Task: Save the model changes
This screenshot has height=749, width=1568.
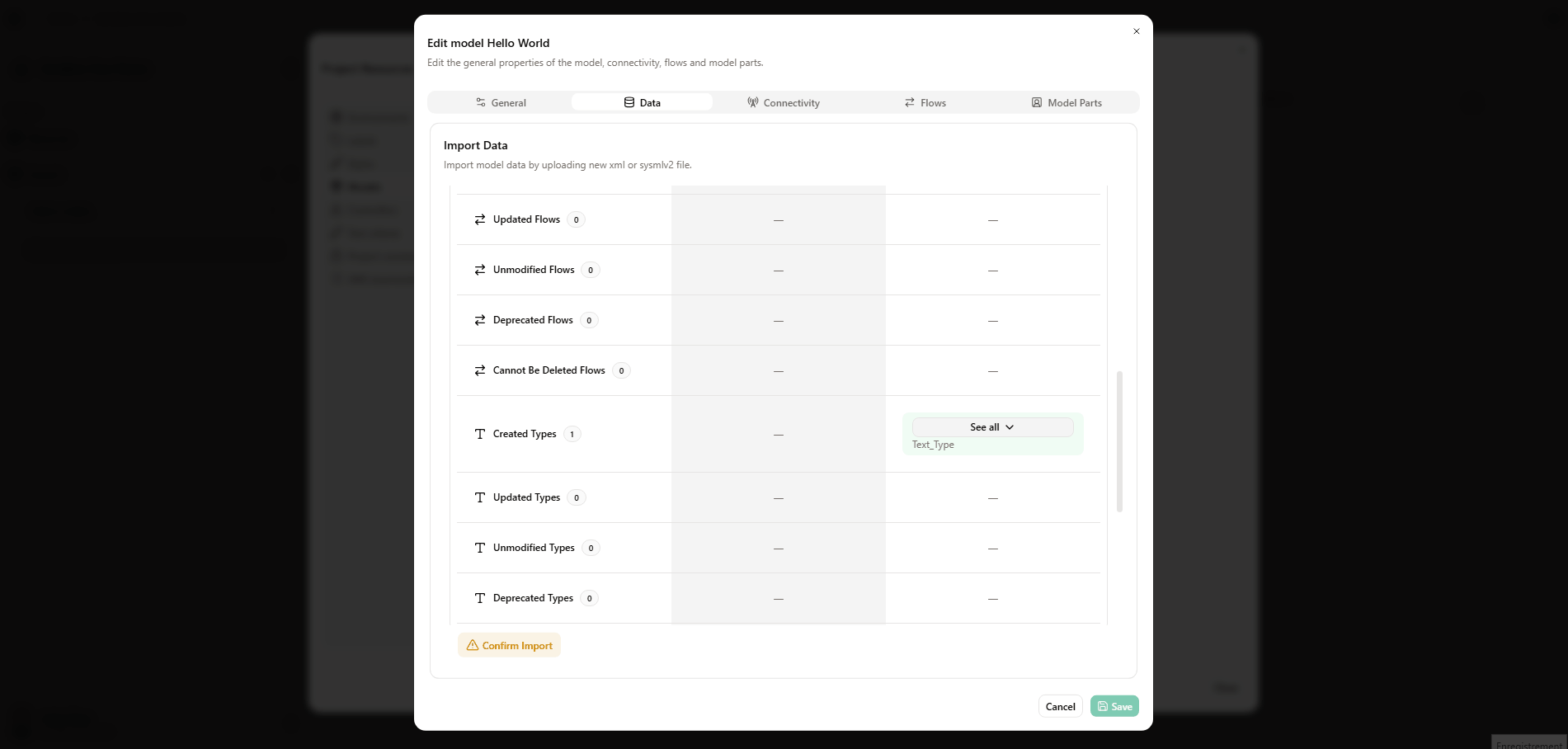Action: (x=1114, y=706)
